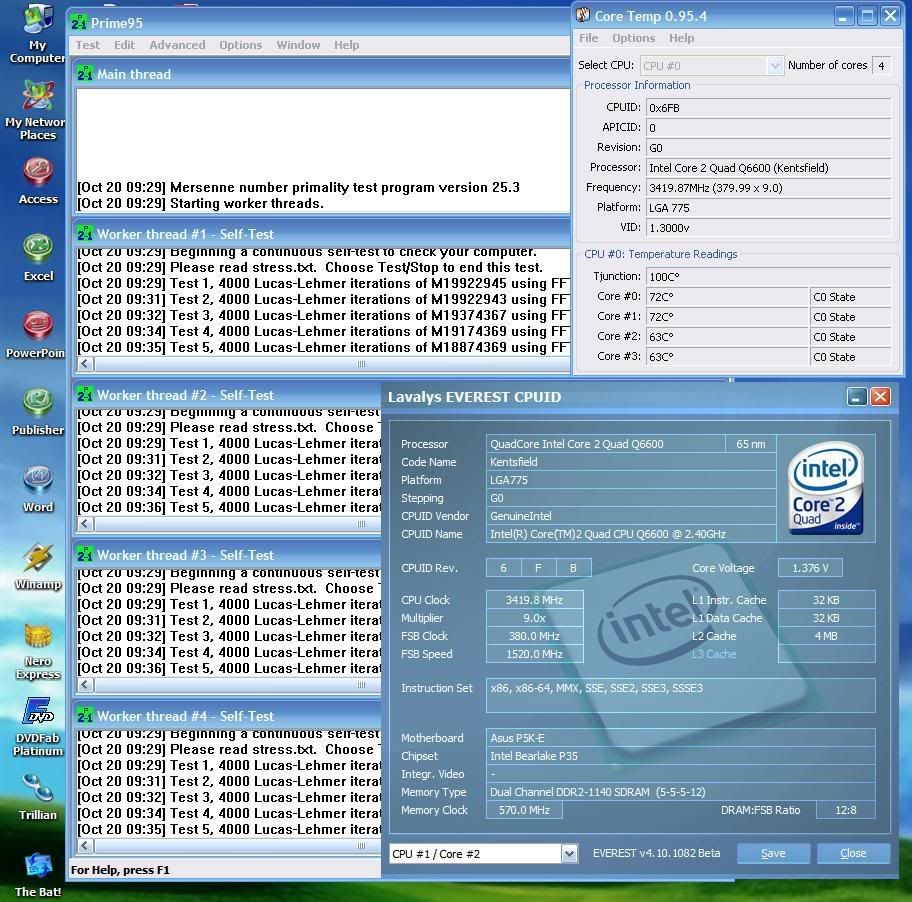Screen dimensions: 912x902
Task: Click the Instruction Set field in EVEREST
Action: coord(681,695)
